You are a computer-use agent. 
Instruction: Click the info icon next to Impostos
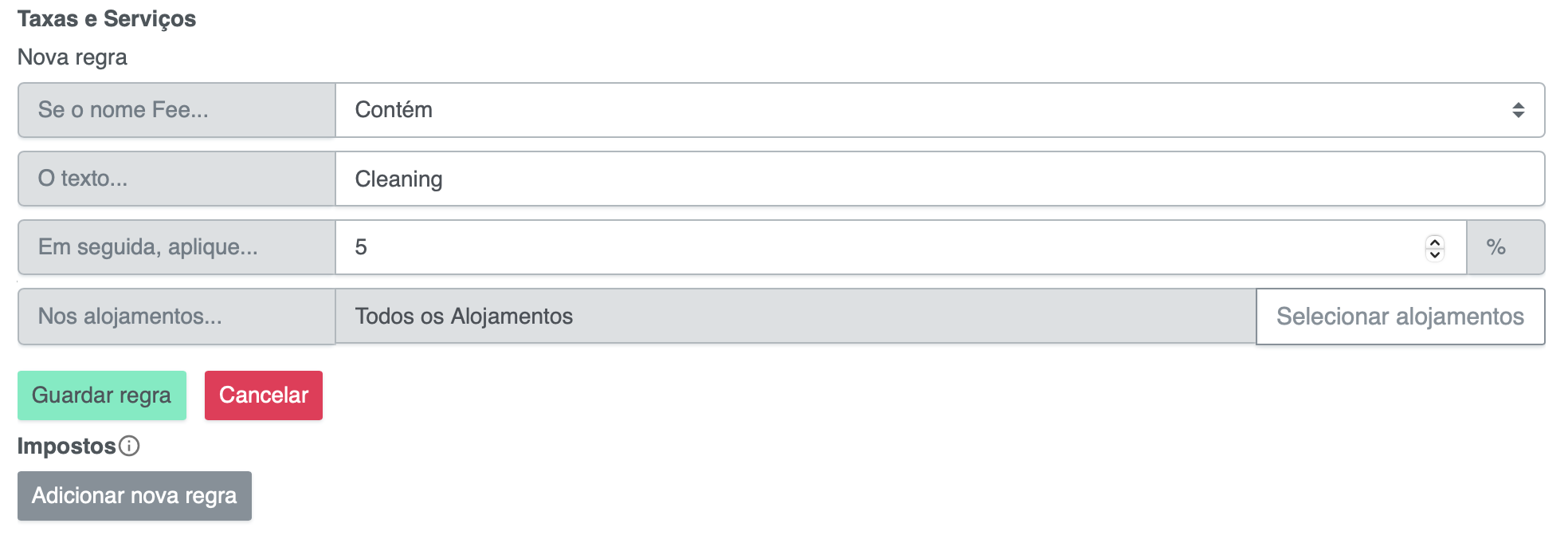[x=130, y=446]
